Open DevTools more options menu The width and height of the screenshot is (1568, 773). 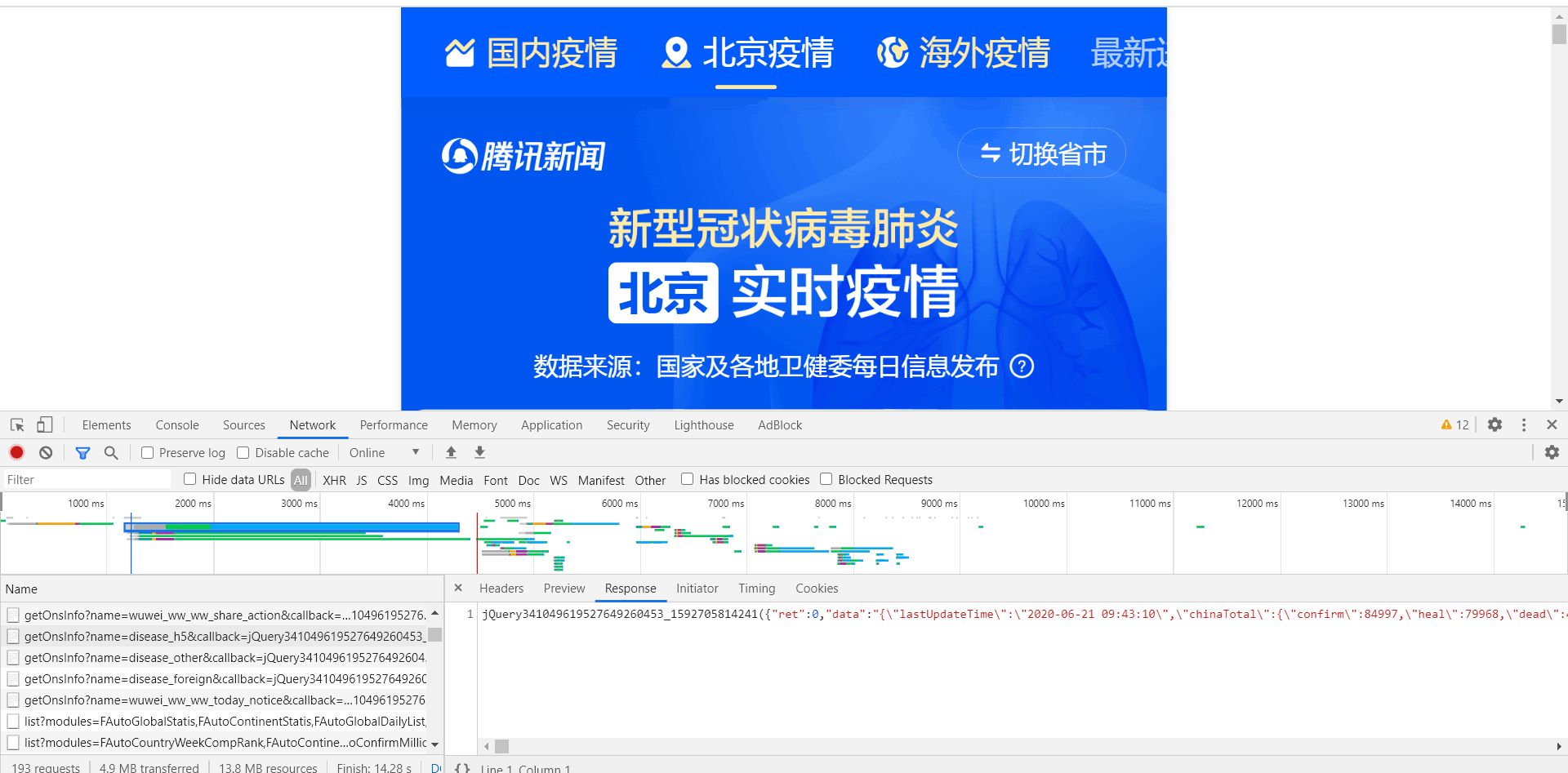pos(1524,424)
